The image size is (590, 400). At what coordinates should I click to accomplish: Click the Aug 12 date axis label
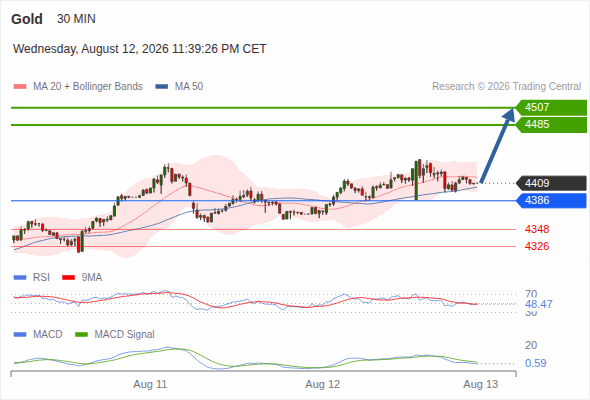tap(322, 384)
